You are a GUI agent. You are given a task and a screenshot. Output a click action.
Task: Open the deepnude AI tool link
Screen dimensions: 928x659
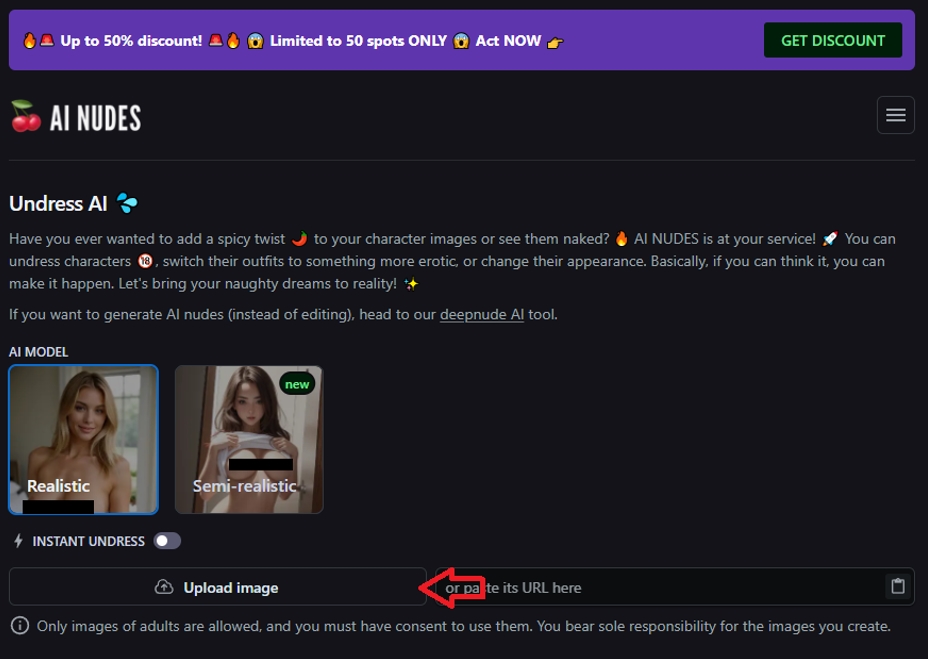pos(481,314)
